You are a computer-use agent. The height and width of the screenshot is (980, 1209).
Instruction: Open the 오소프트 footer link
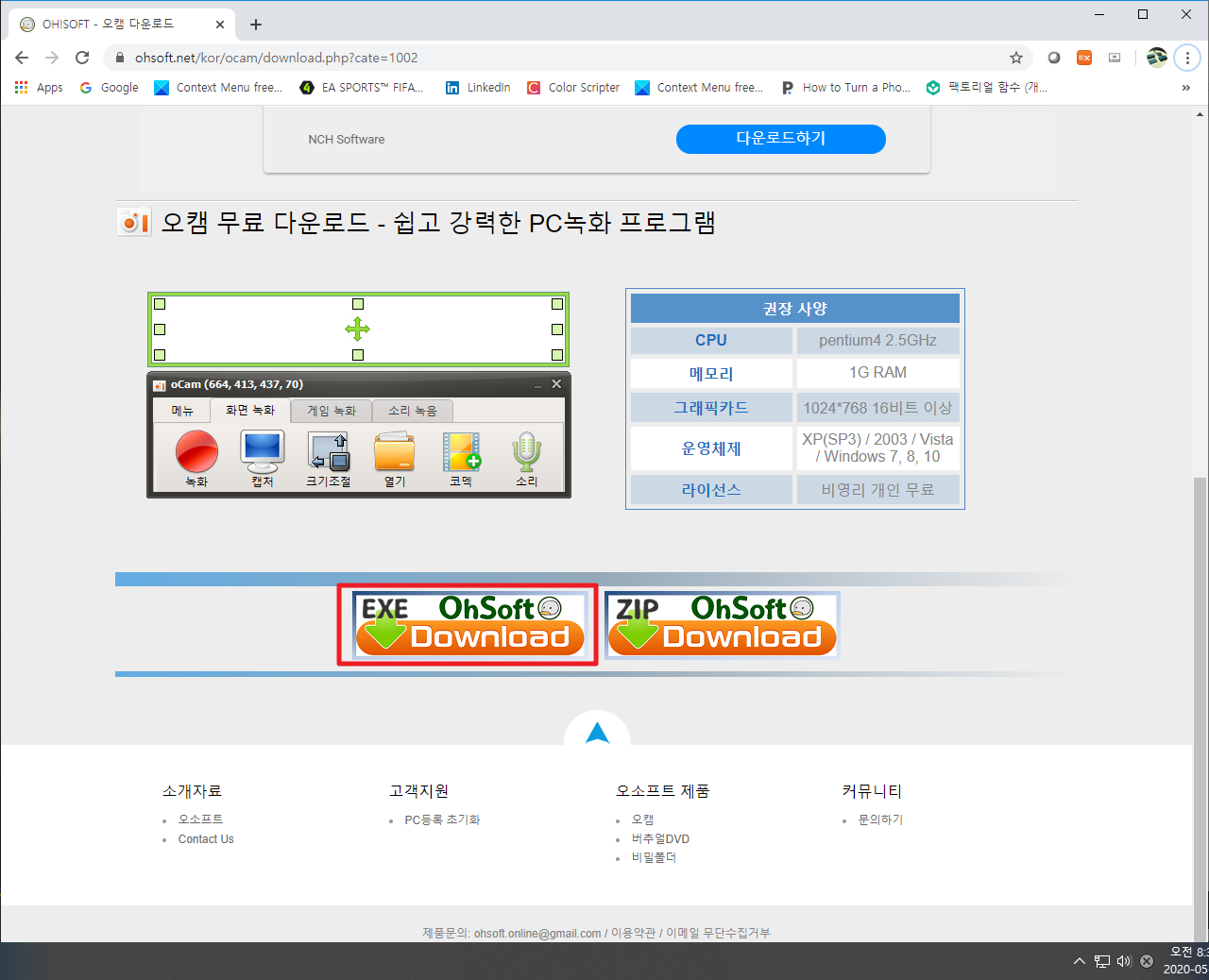coord(200,819)
